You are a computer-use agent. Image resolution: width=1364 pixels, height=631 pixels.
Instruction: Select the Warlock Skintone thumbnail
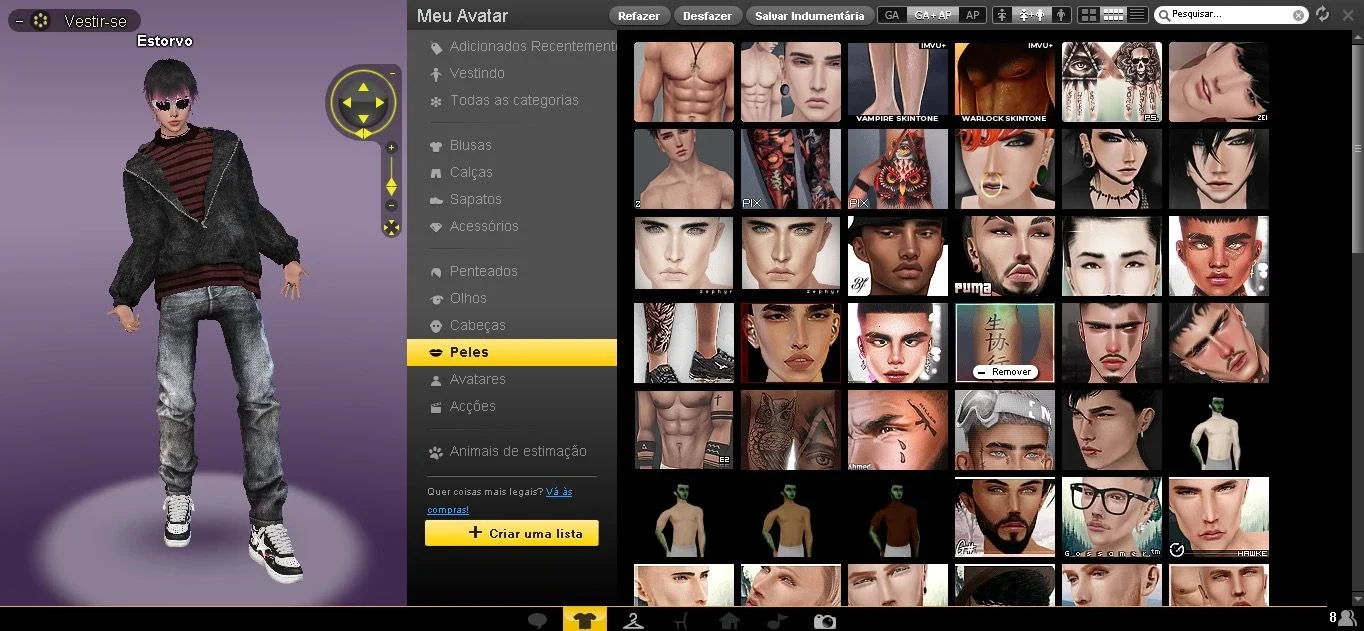pos(1004,82)
